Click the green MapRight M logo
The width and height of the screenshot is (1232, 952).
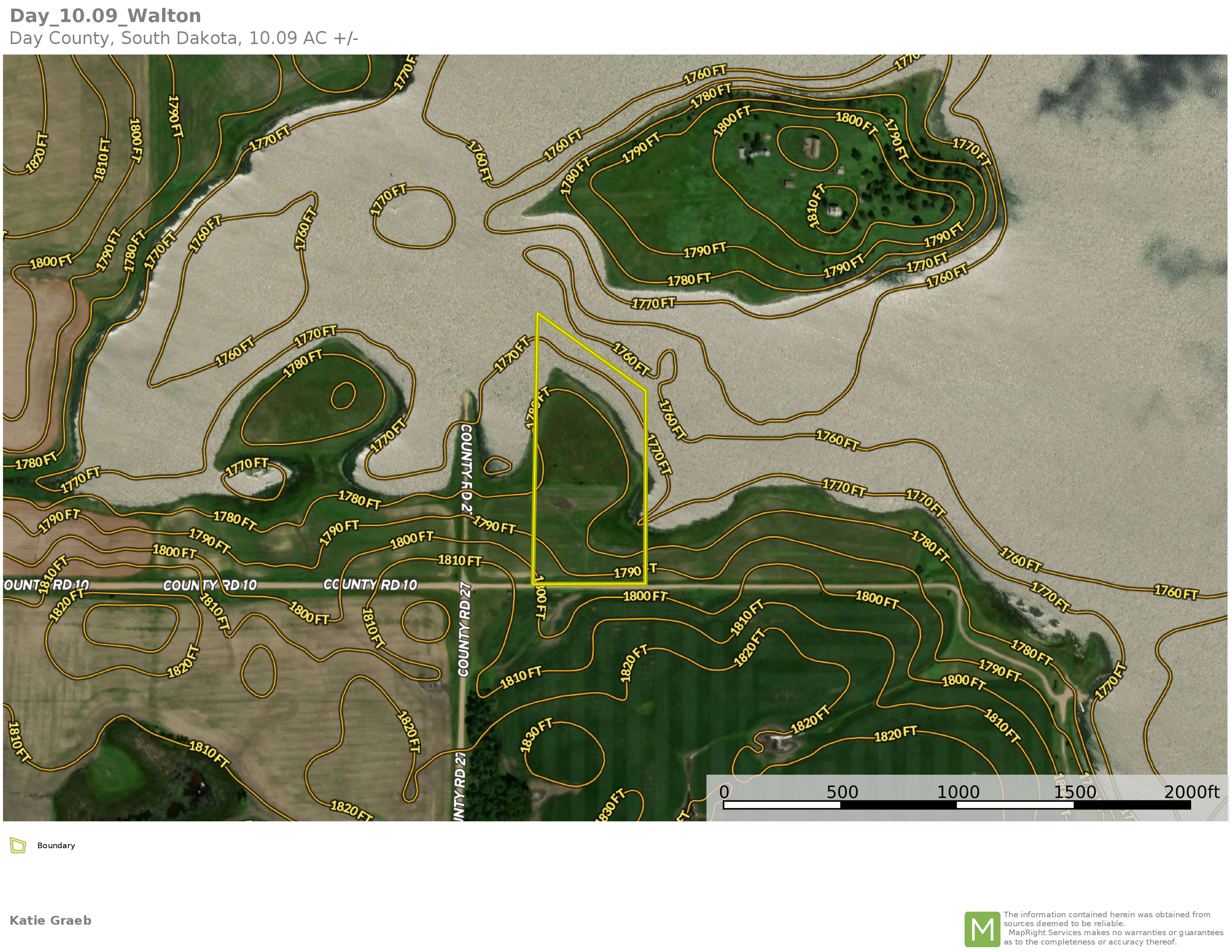982,929
